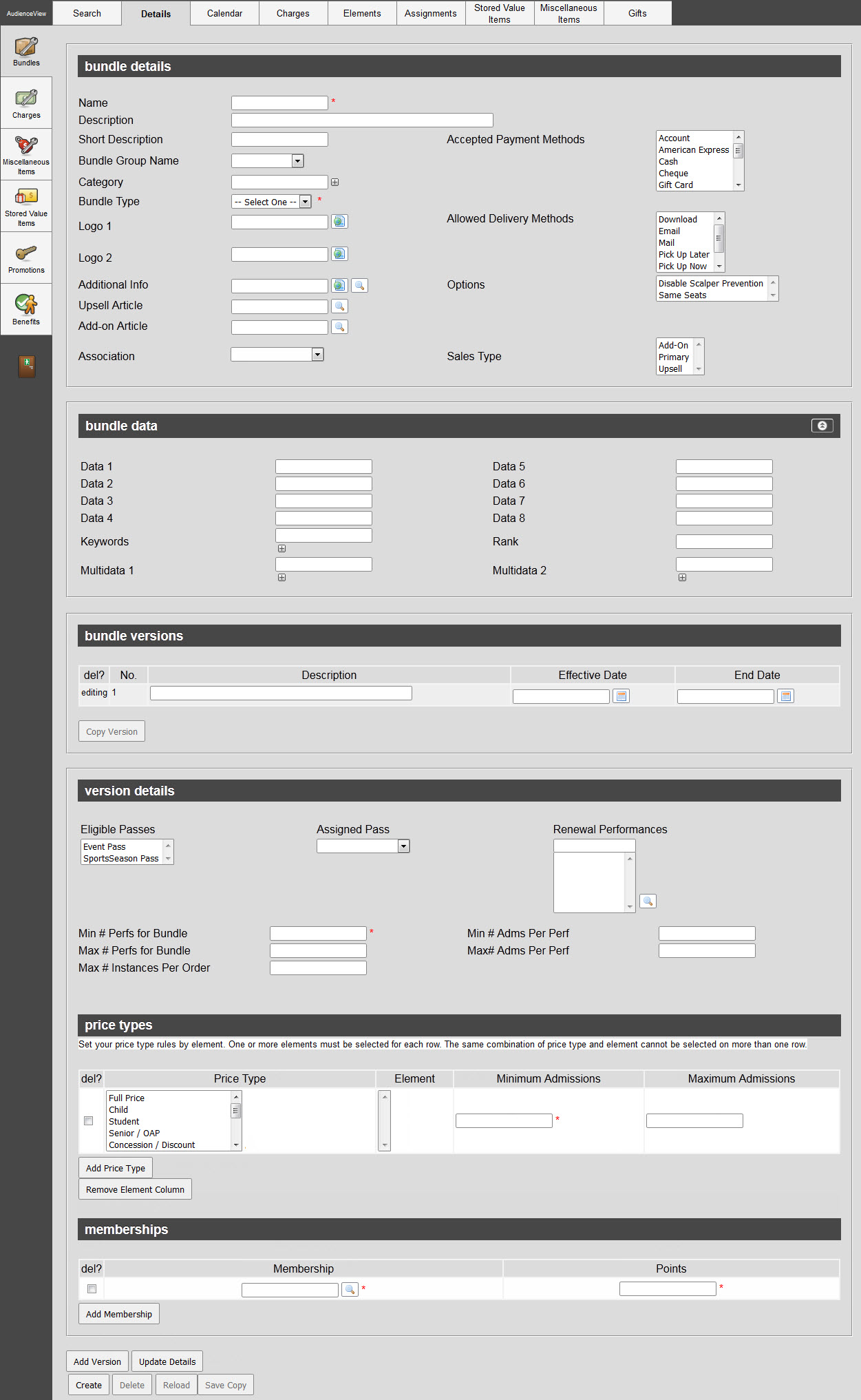Viewport: 861px width, 1400px height.
Task: Click the Additional Info search magnifier
Action: [x=359, y=285]
